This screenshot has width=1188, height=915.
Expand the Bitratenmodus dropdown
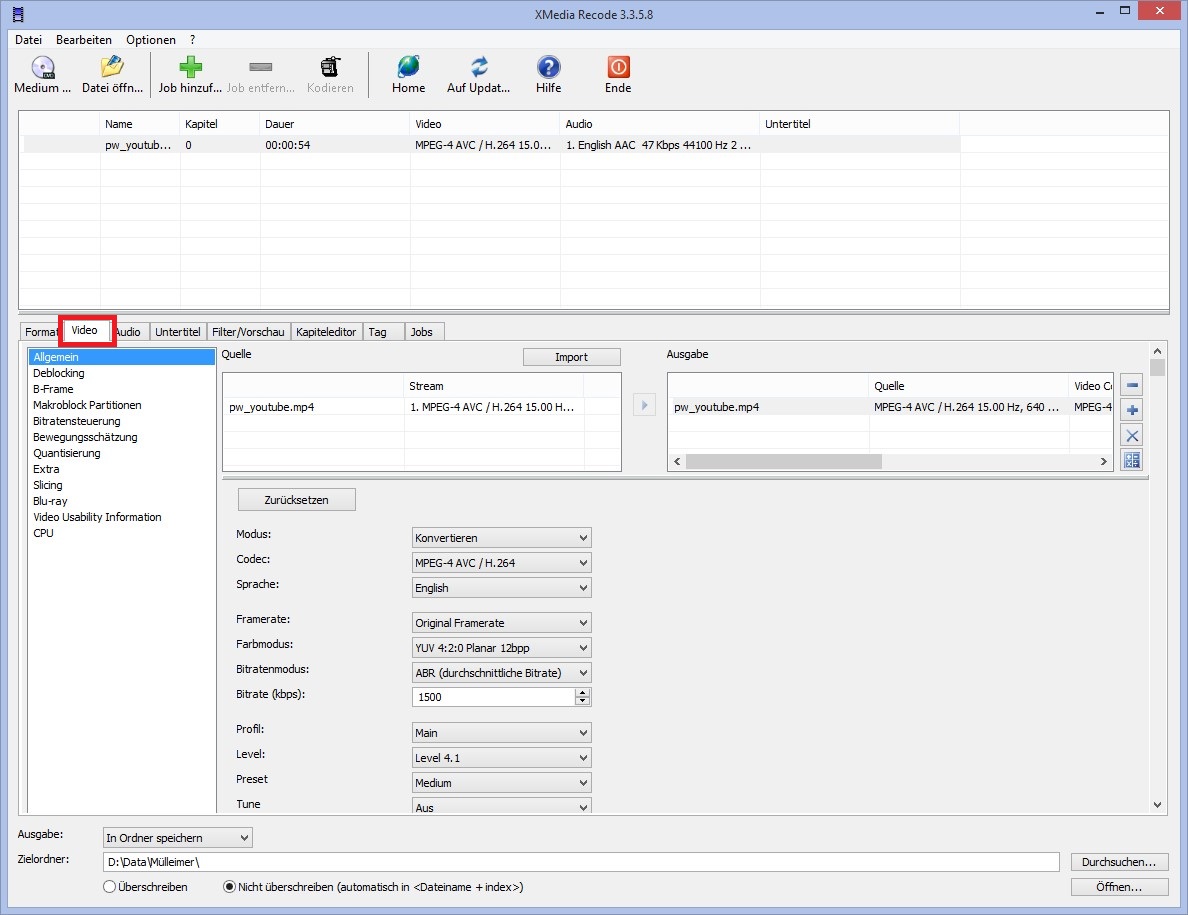[501, 673]
